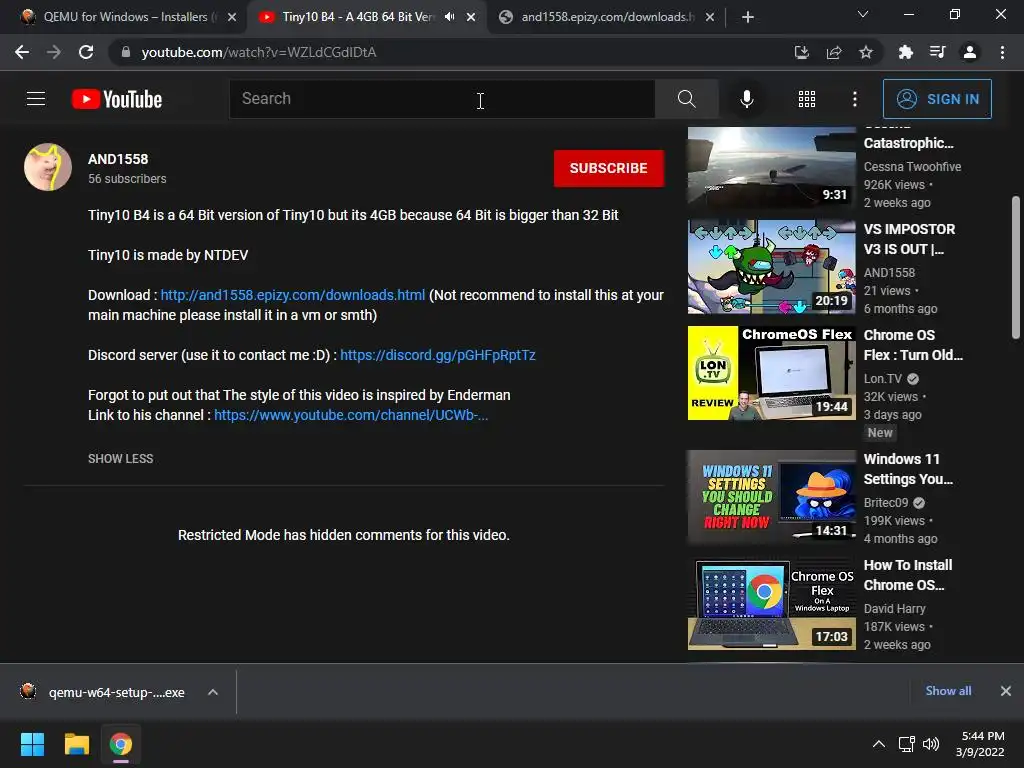Go back with browser back arrow
Viewport: 1024px width, 768px height.
click(x=22, y=52)
